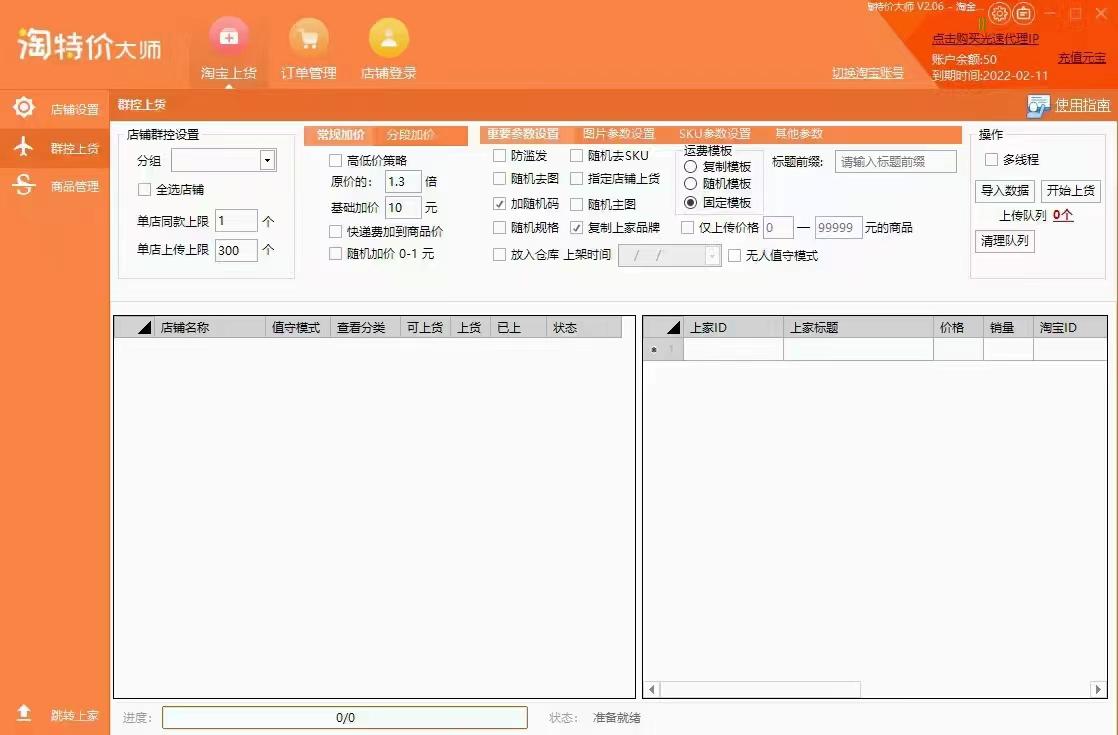The image size is (1118, 735).
Task: Open the 上架时间 date picker dropdown
Action: pos(712,255)
